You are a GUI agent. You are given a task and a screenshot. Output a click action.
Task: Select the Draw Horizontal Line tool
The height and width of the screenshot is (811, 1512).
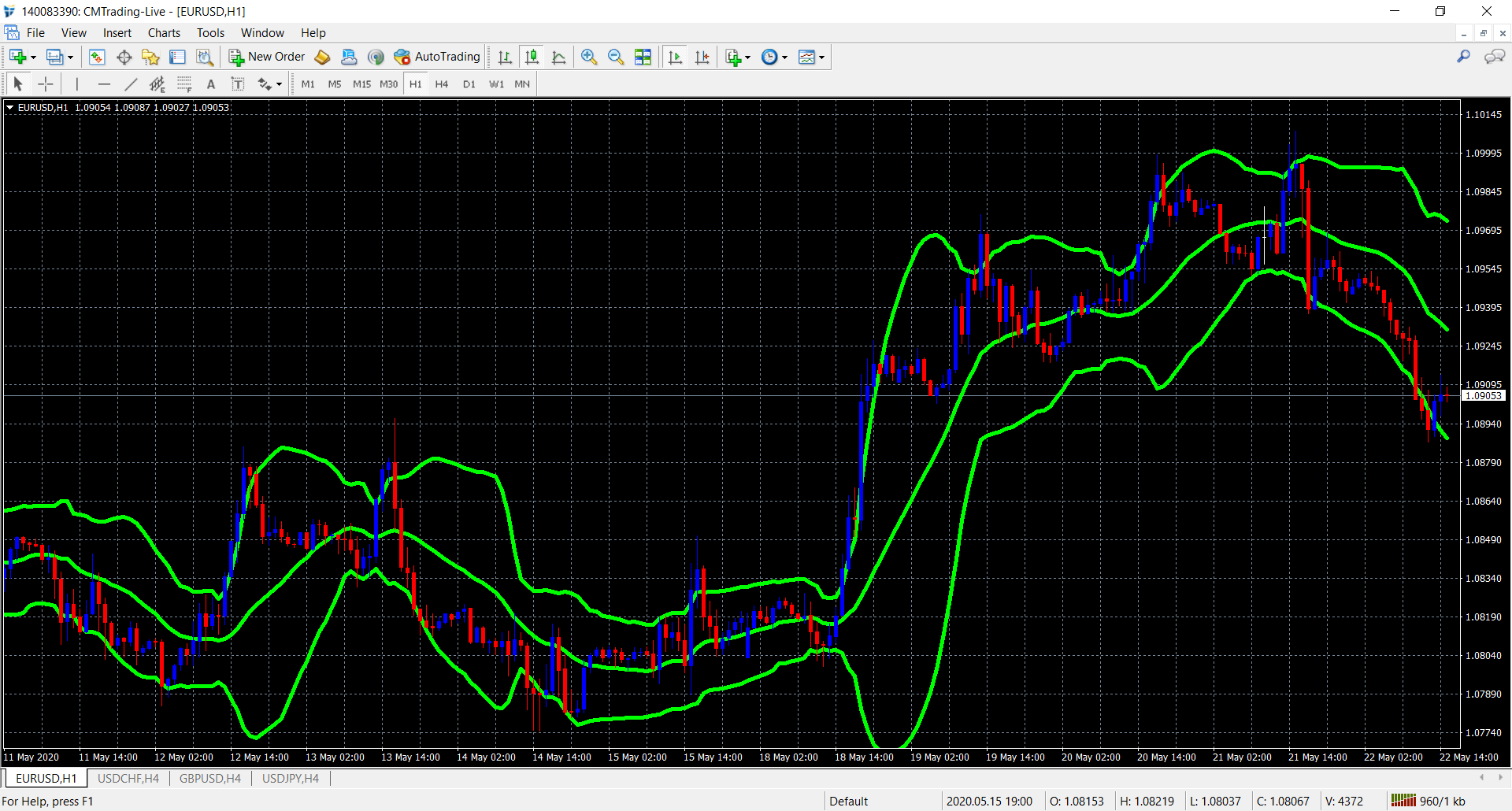click(104, 84)
